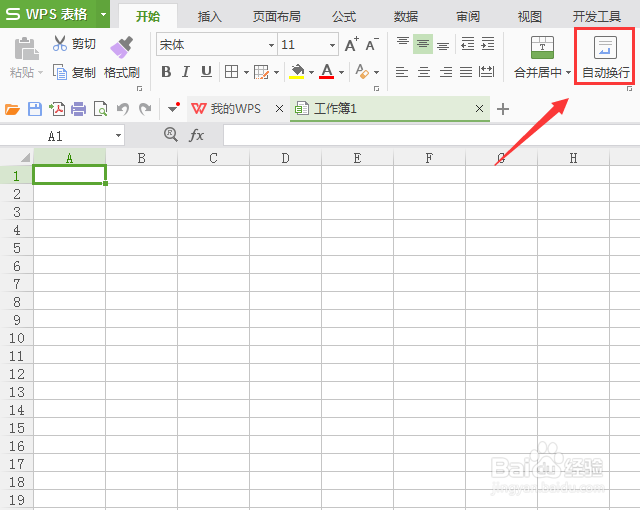The height and width of the screenshot is (510, 640).
Task: Toggle top vertical alignment
Action: click(x=403, y=43)
